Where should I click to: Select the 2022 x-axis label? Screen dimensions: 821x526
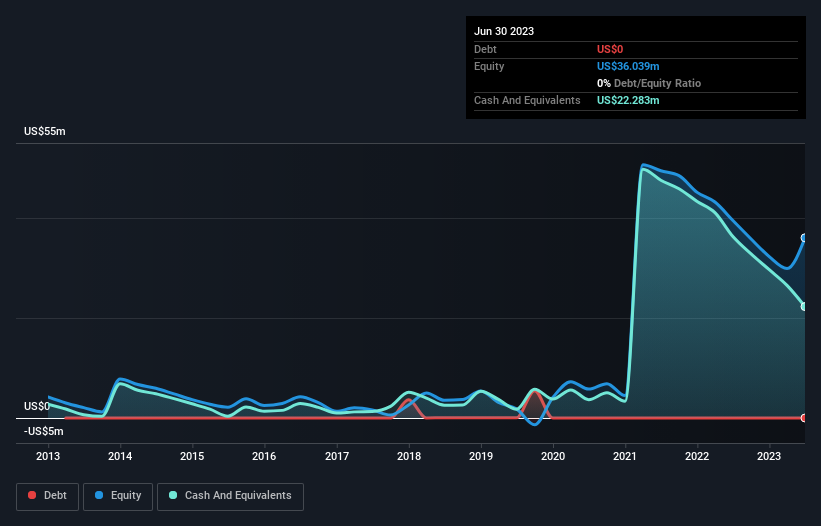pos(697,456)
